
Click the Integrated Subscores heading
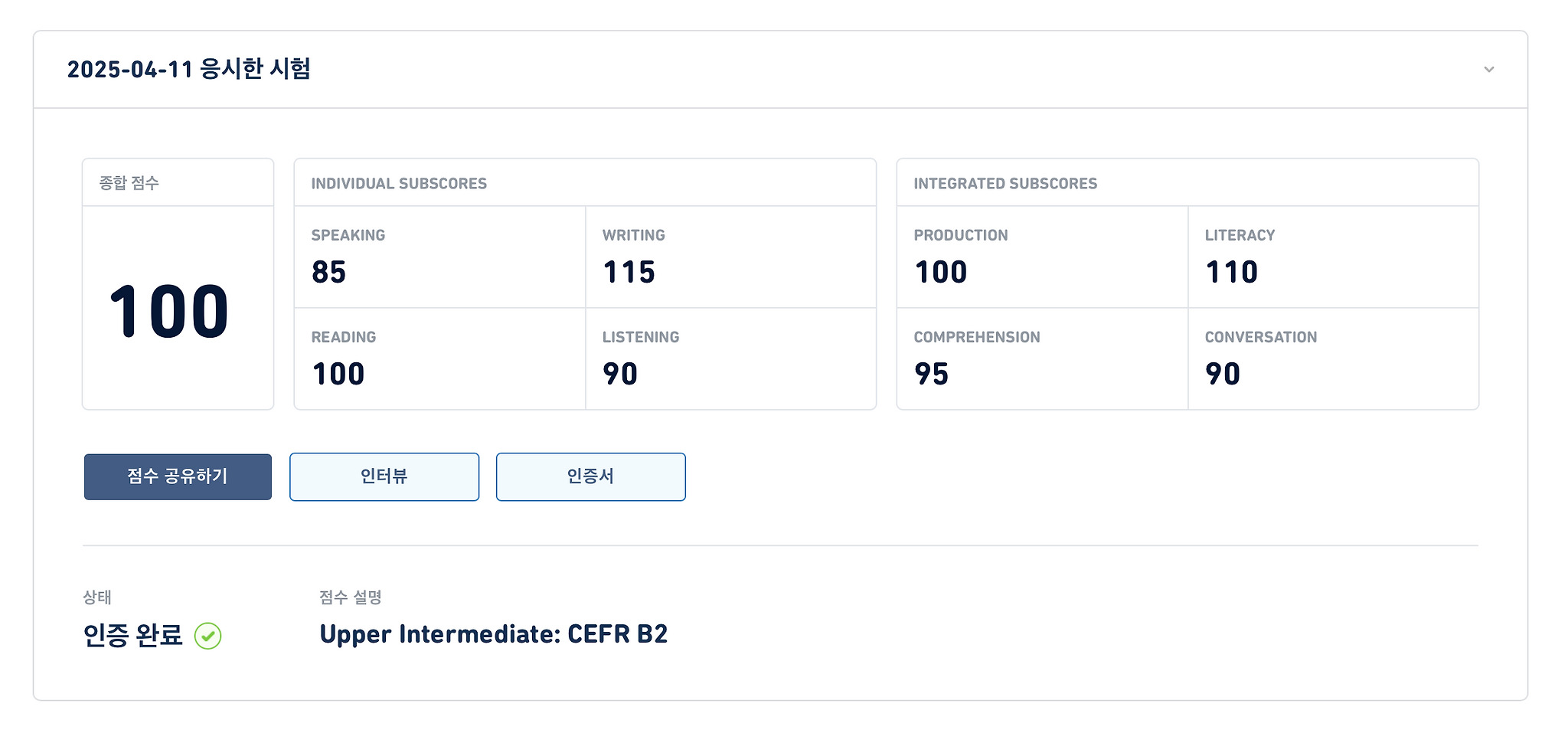tap(1005, 184)
